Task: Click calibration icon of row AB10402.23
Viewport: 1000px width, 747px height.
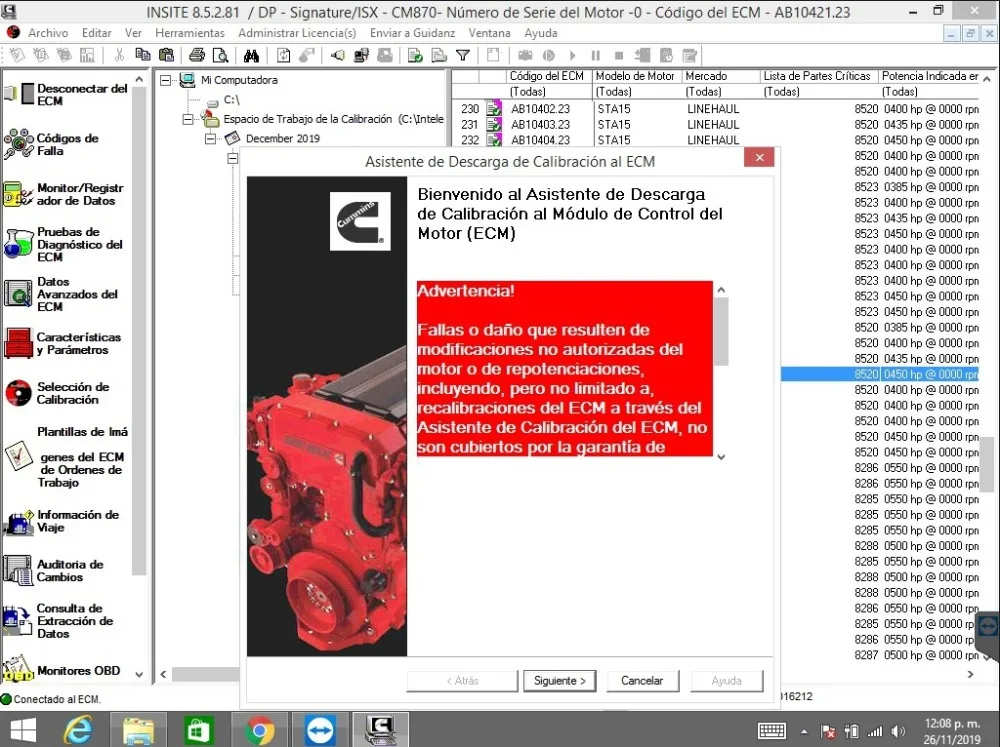Action: pos(494,108)
